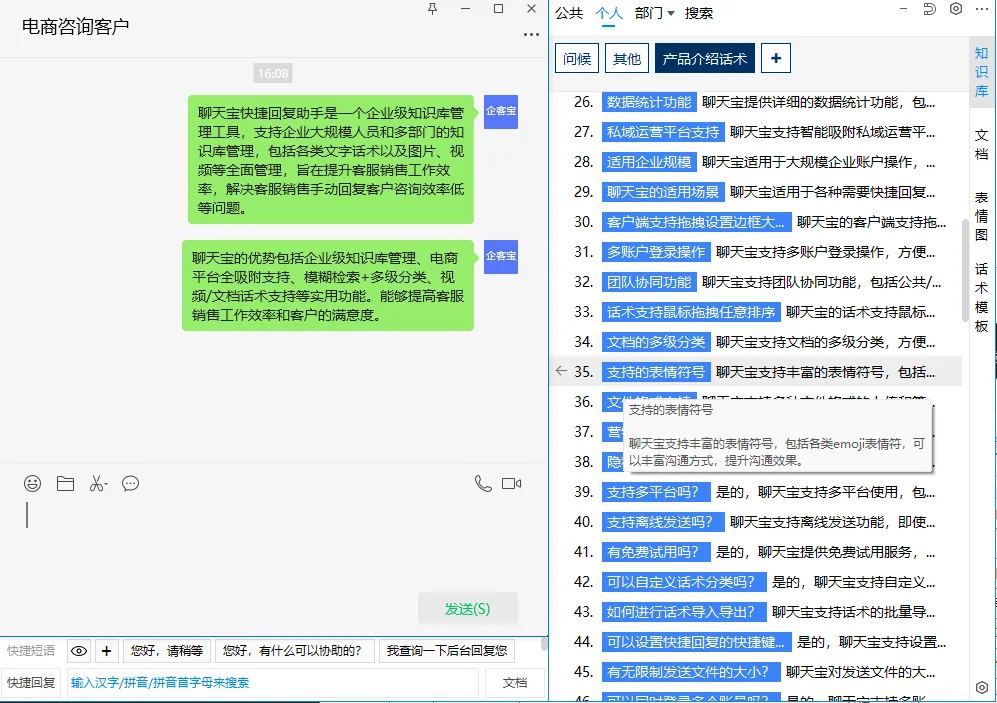Open hexagon settings icon in panel header

[956, 9]
